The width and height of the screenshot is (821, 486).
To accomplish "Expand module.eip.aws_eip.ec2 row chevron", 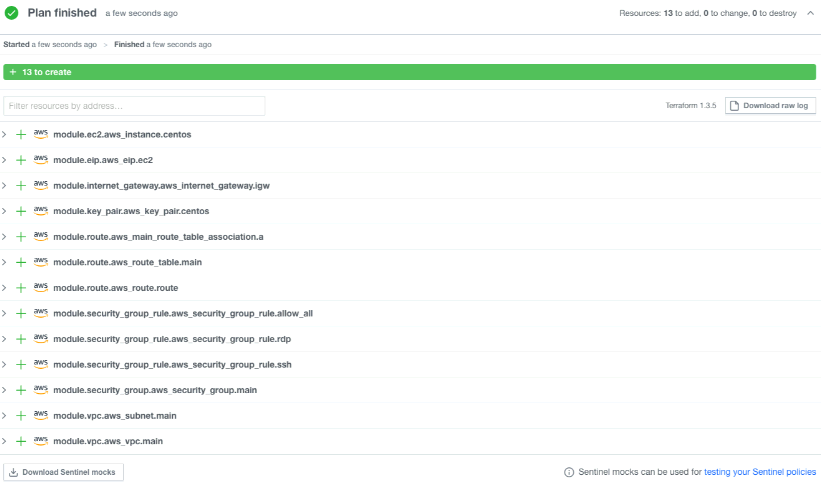I will tap(4, 160).
